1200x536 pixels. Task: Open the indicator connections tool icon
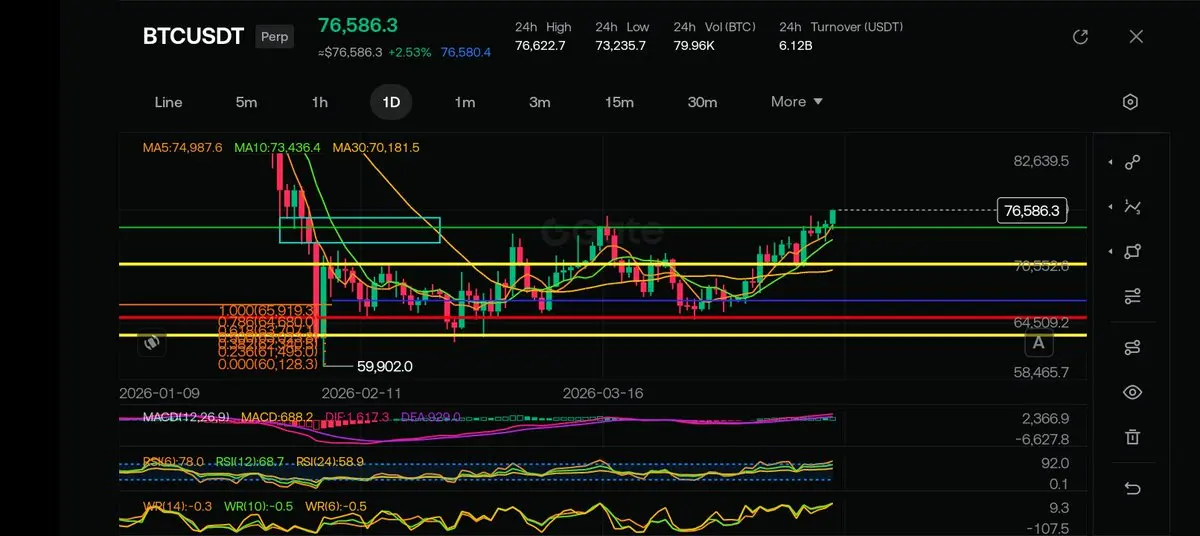pyautogui.click(x=1132, y=347)
